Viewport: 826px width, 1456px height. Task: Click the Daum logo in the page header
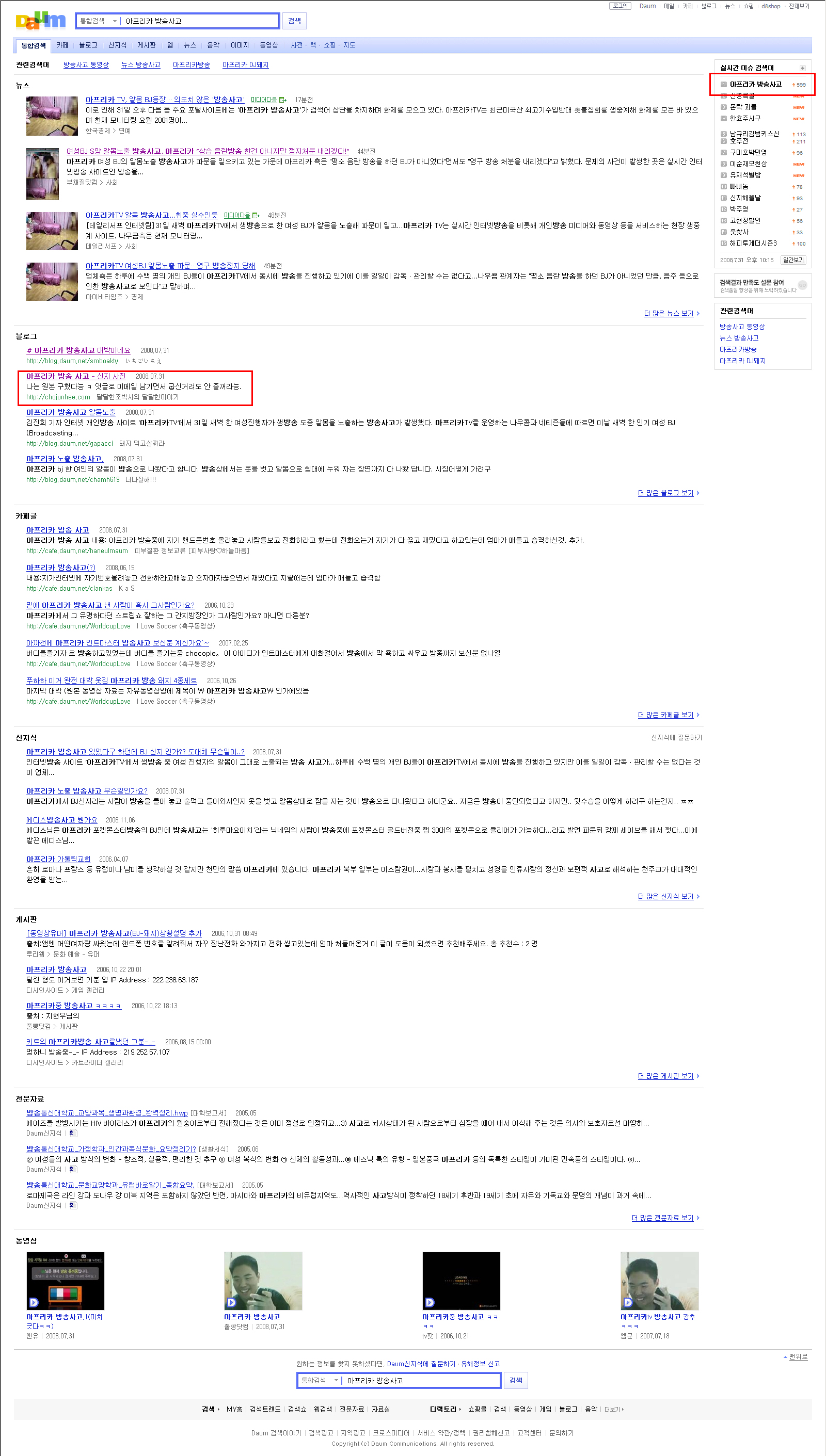point(40,21)
